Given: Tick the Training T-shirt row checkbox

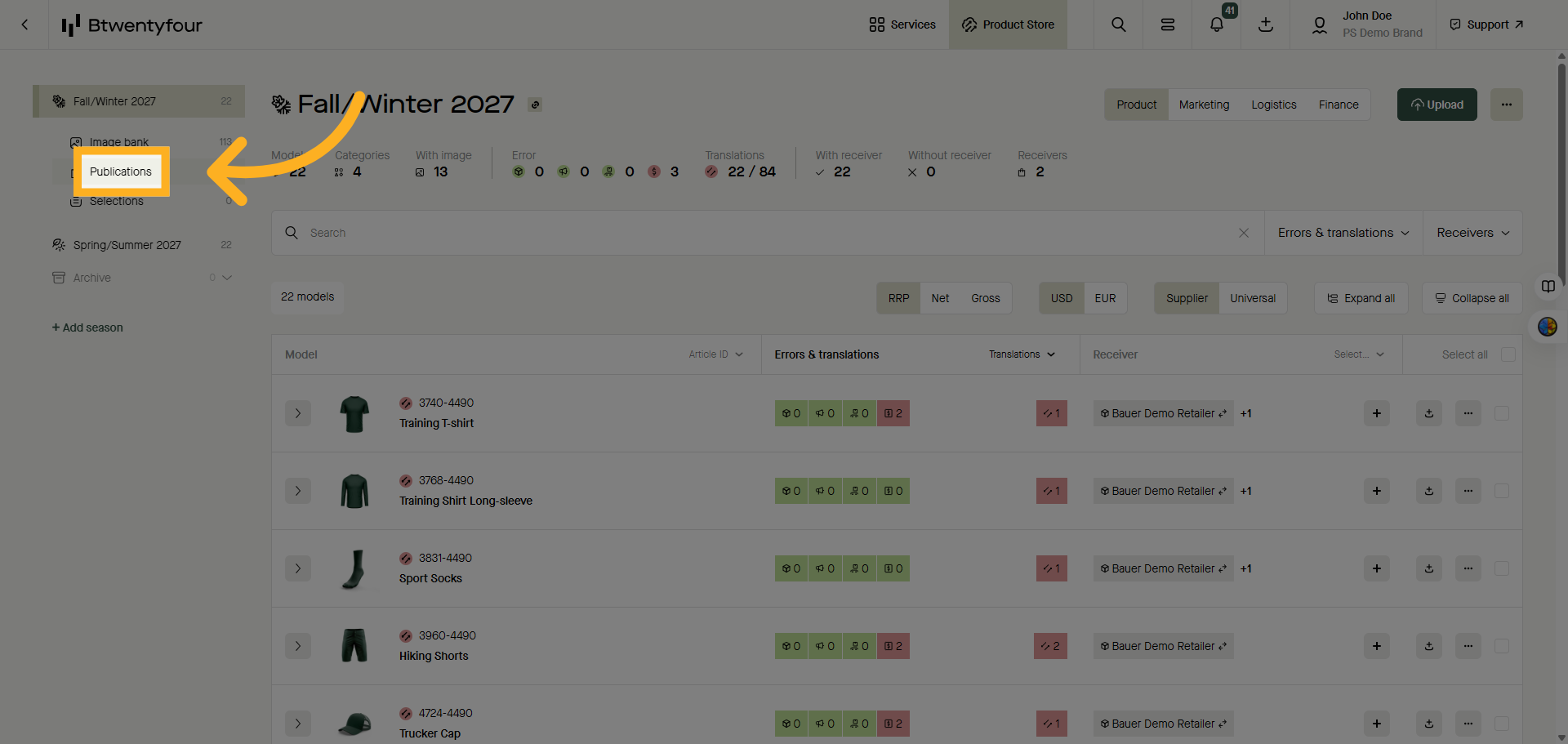Looking at the screenshot, I should click(1501, 413).
